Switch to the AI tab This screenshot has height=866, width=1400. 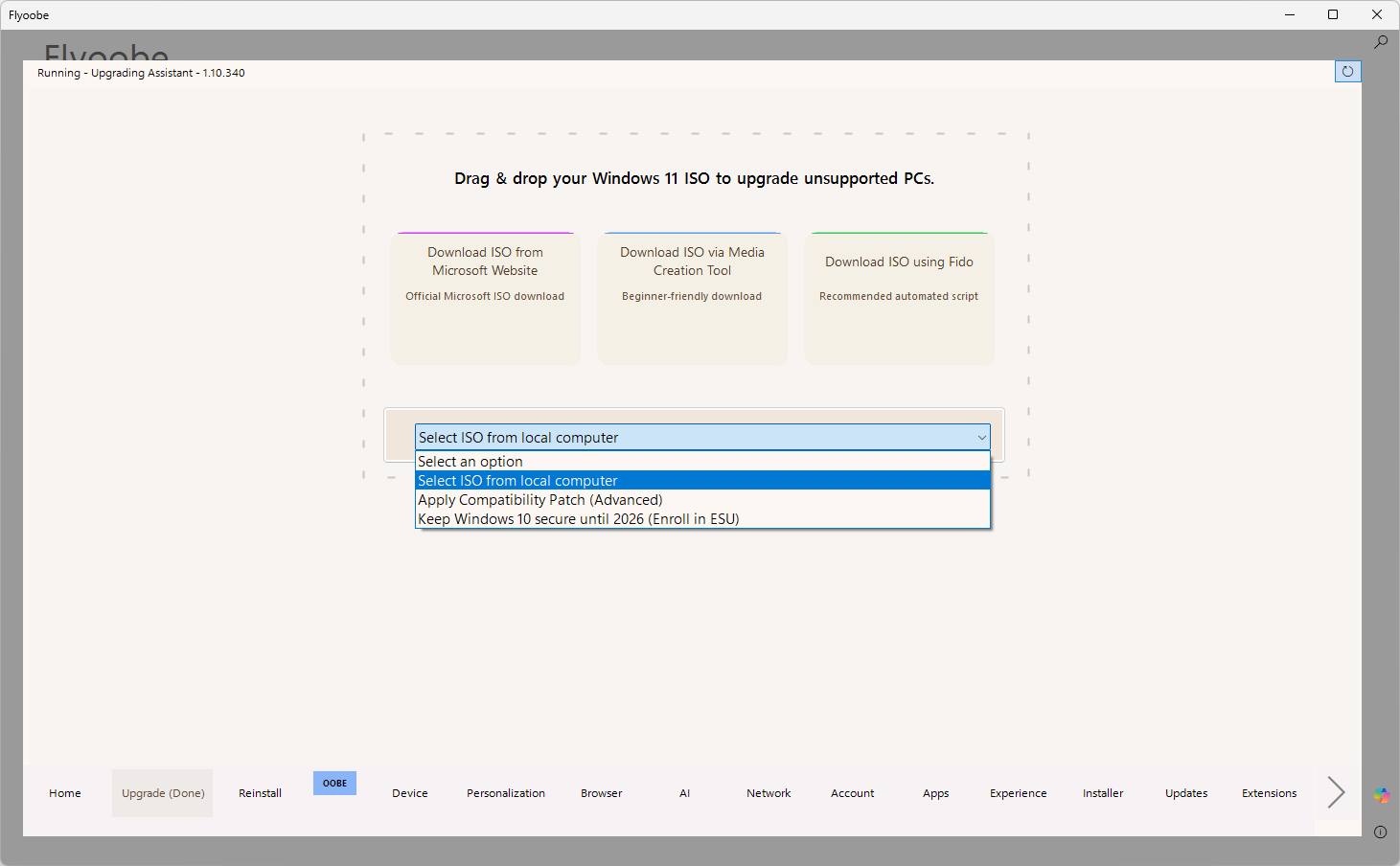(685, 793)
